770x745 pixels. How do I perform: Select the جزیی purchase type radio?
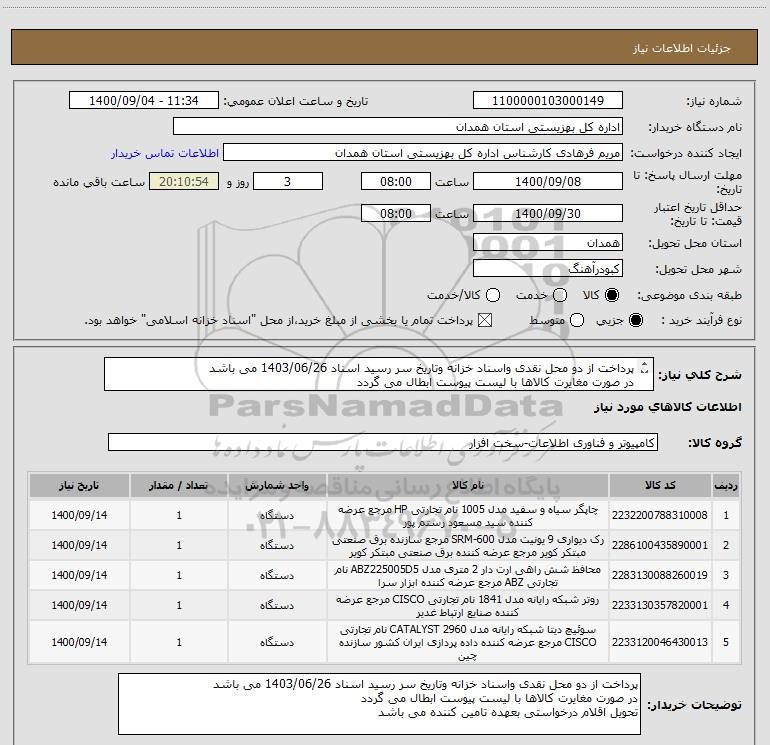[635, 320]
